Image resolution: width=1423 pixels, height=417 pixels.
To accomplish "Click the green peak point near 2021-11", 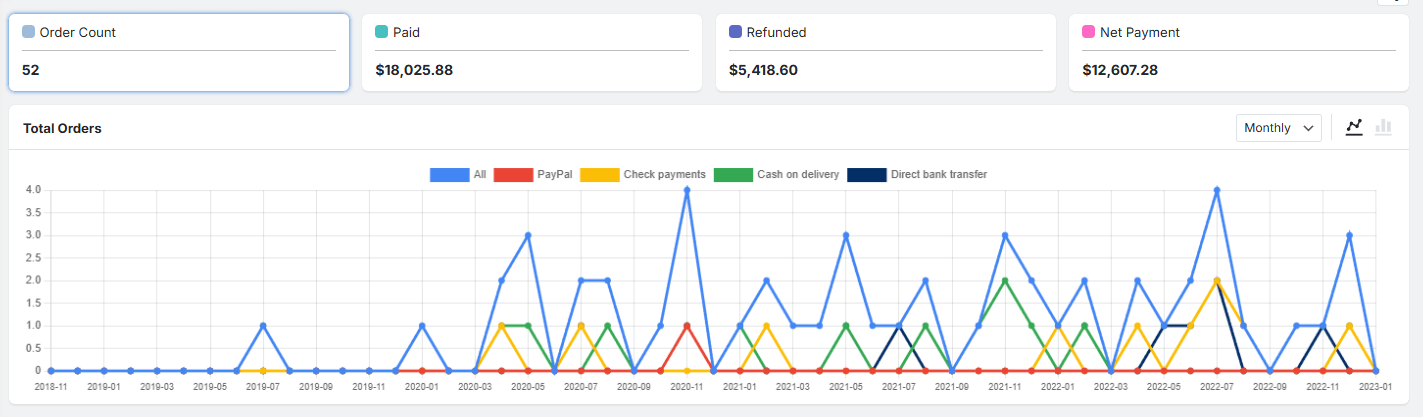I will point(1005,280).
